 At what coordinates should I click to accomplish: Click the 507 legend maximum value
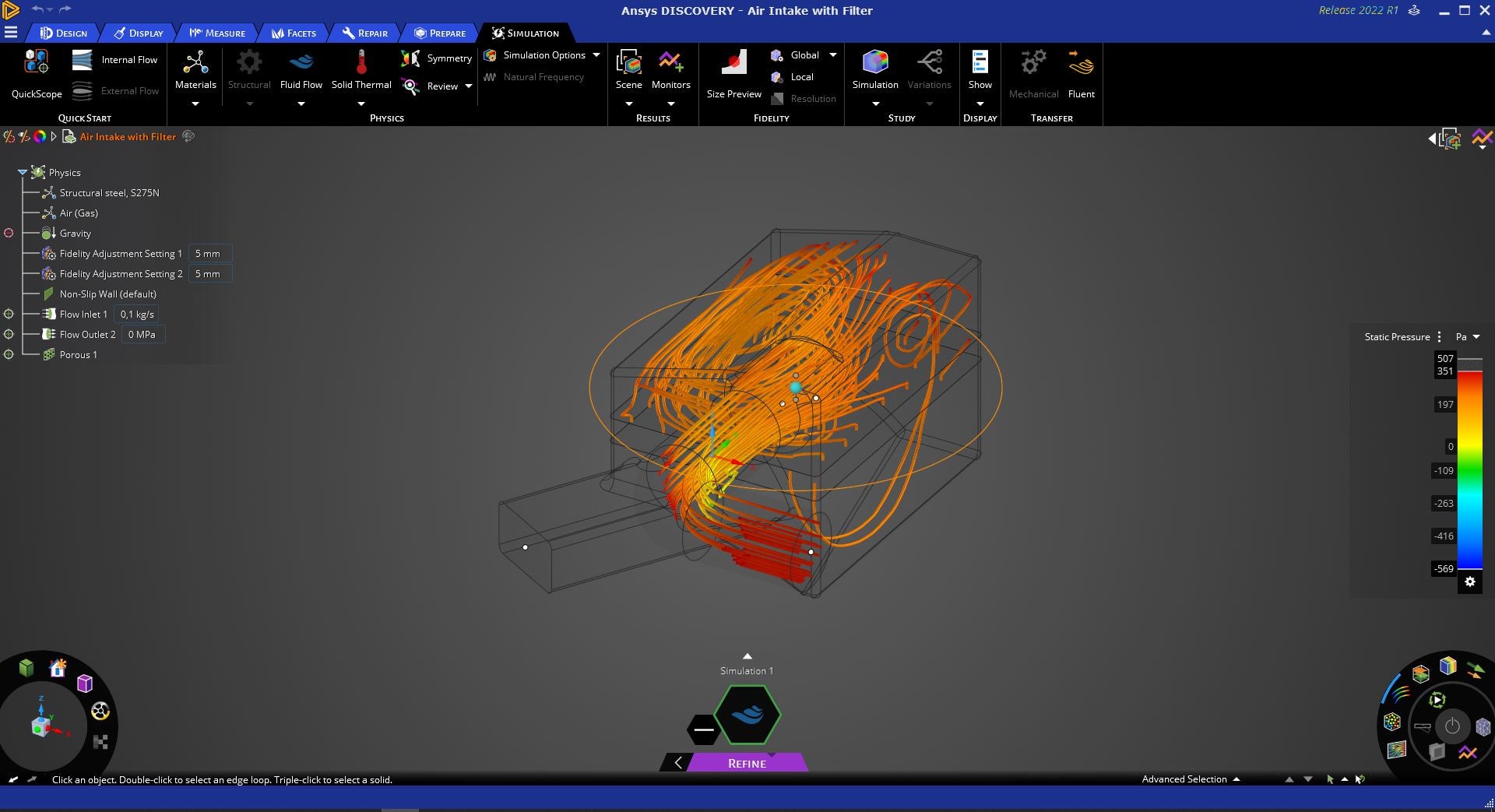[1445, 359]
